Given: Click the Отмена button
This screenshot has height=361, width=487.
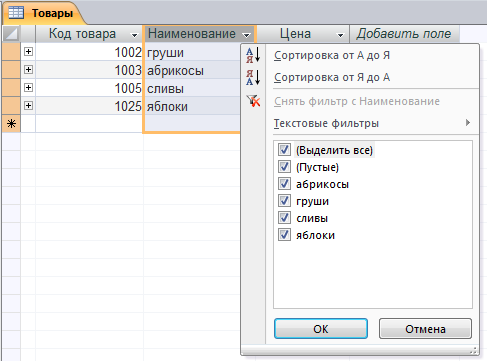Looking at the screenshot, I should click(425, 329).
